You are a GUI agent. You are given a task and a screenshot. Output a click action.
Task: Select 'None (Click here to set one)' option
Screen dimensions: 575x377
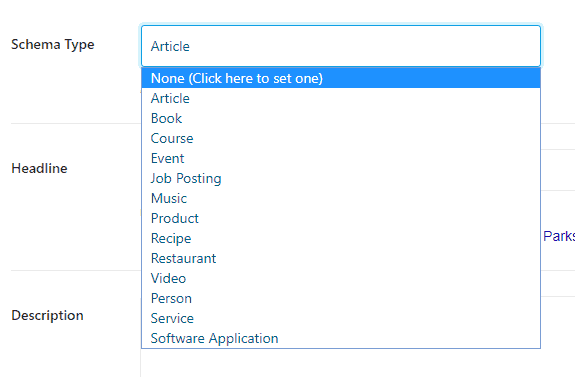[341, 78]
